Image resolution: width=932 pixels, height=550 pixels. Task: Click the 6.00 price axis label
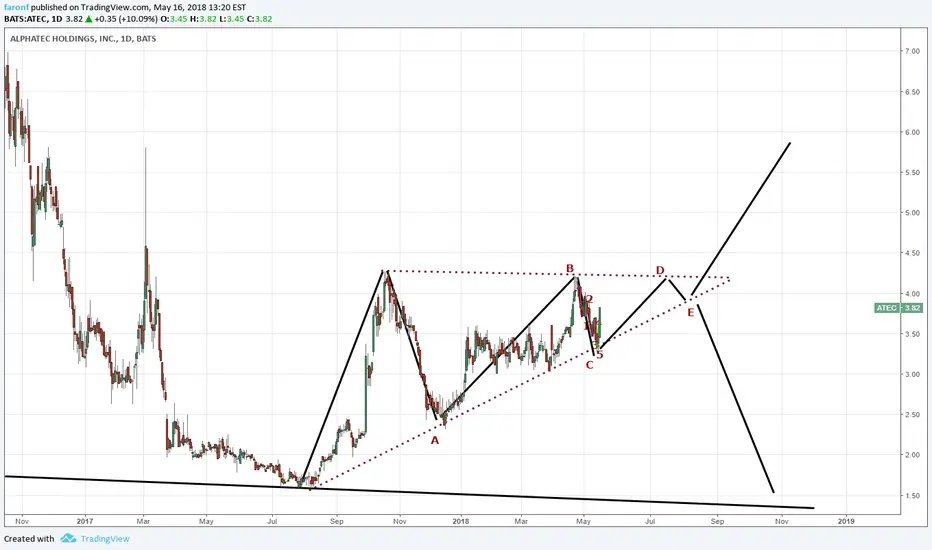pos(912,133)
